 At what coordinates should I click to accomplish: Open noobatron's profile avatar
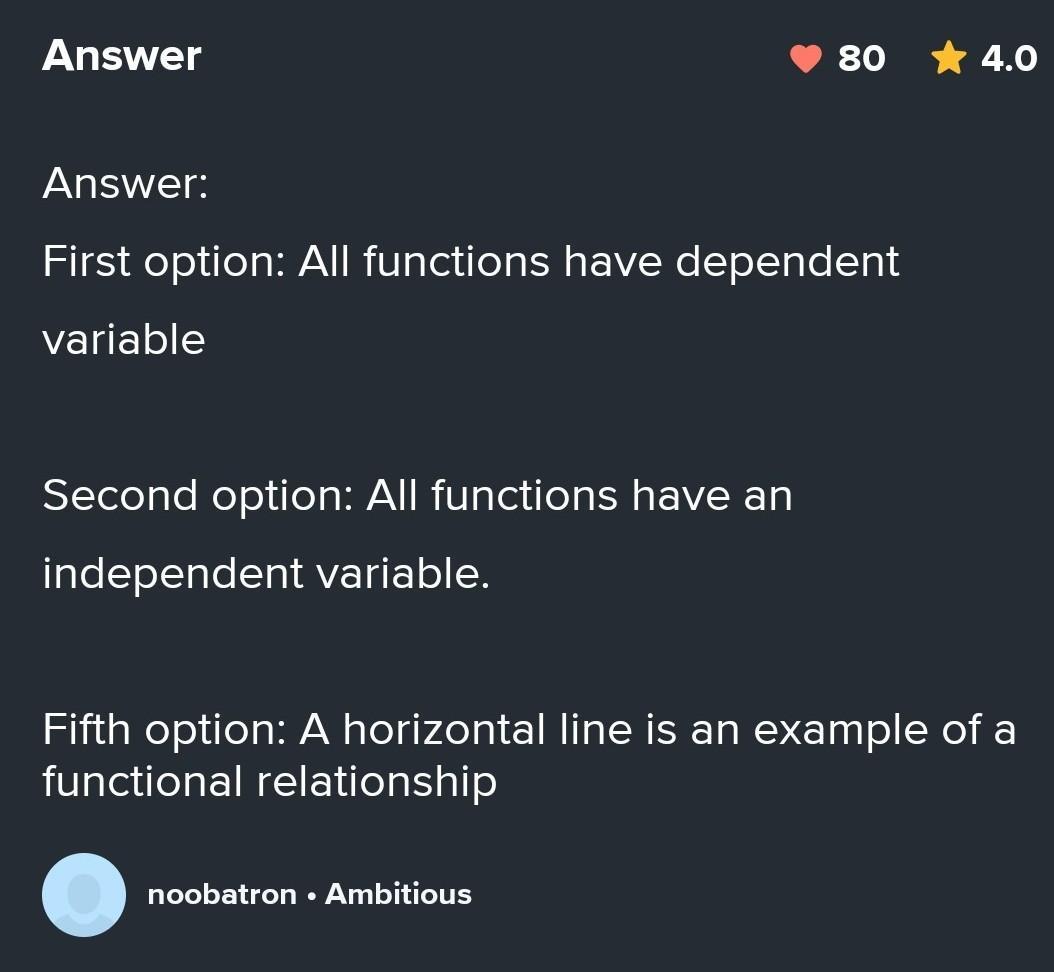pos(84,895)
